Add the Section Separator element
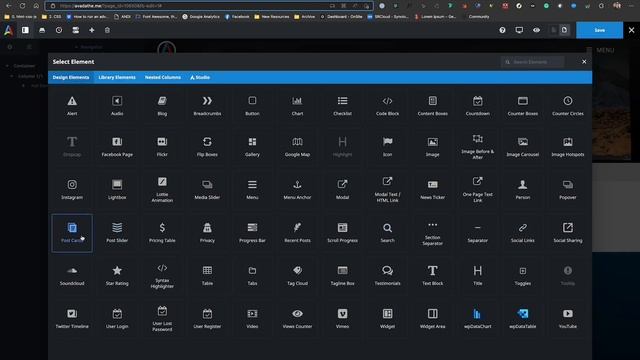Image resolution: width=640 pixels, height=360 pixels. 433,233
